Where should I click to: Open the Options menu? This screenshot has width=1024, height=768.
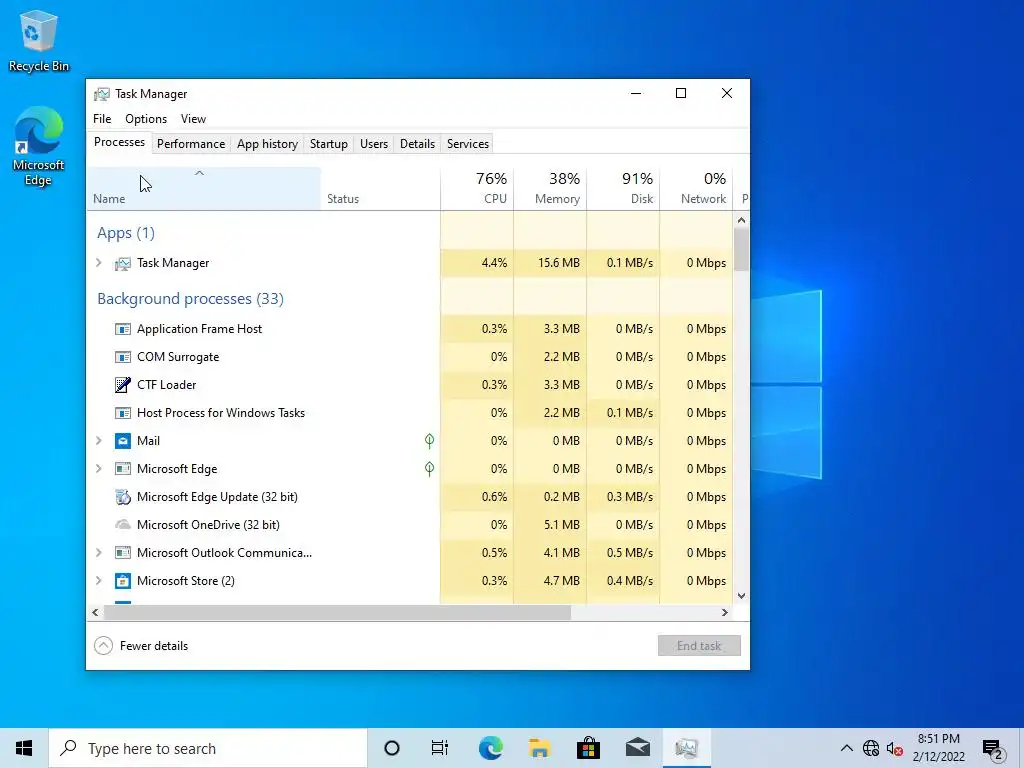tap(146, 119)
